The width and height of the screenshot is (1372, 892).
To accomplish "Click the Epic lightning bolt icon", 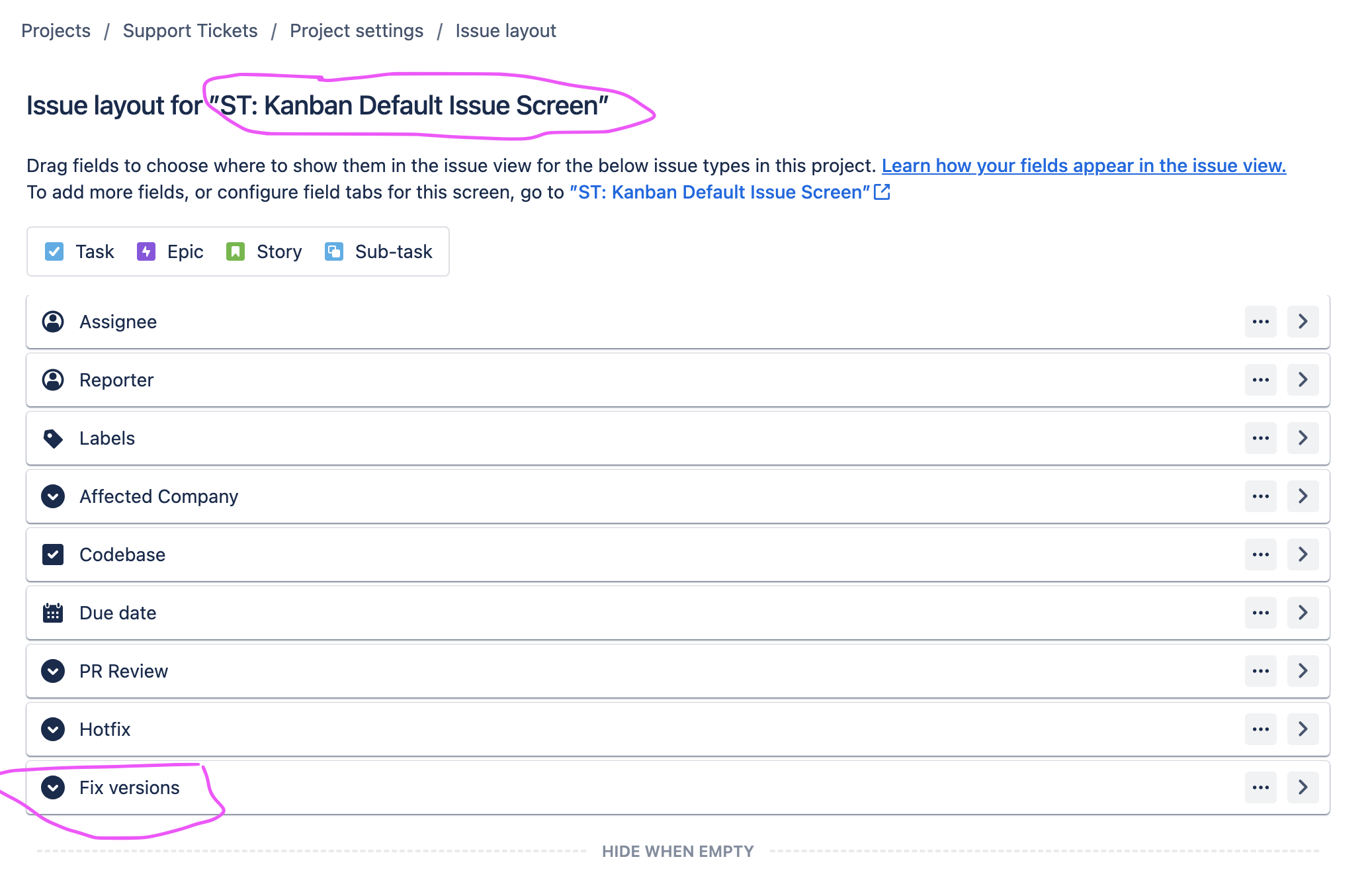I will point(145,251).
